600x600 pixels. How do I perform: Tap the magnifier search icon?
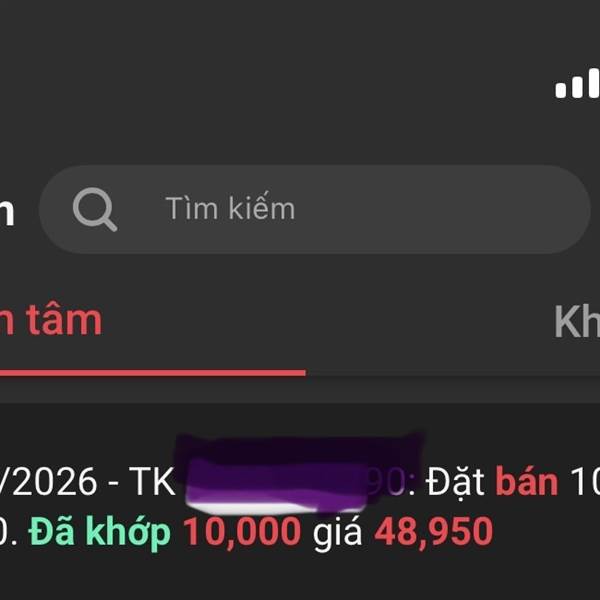pos(95,209)
